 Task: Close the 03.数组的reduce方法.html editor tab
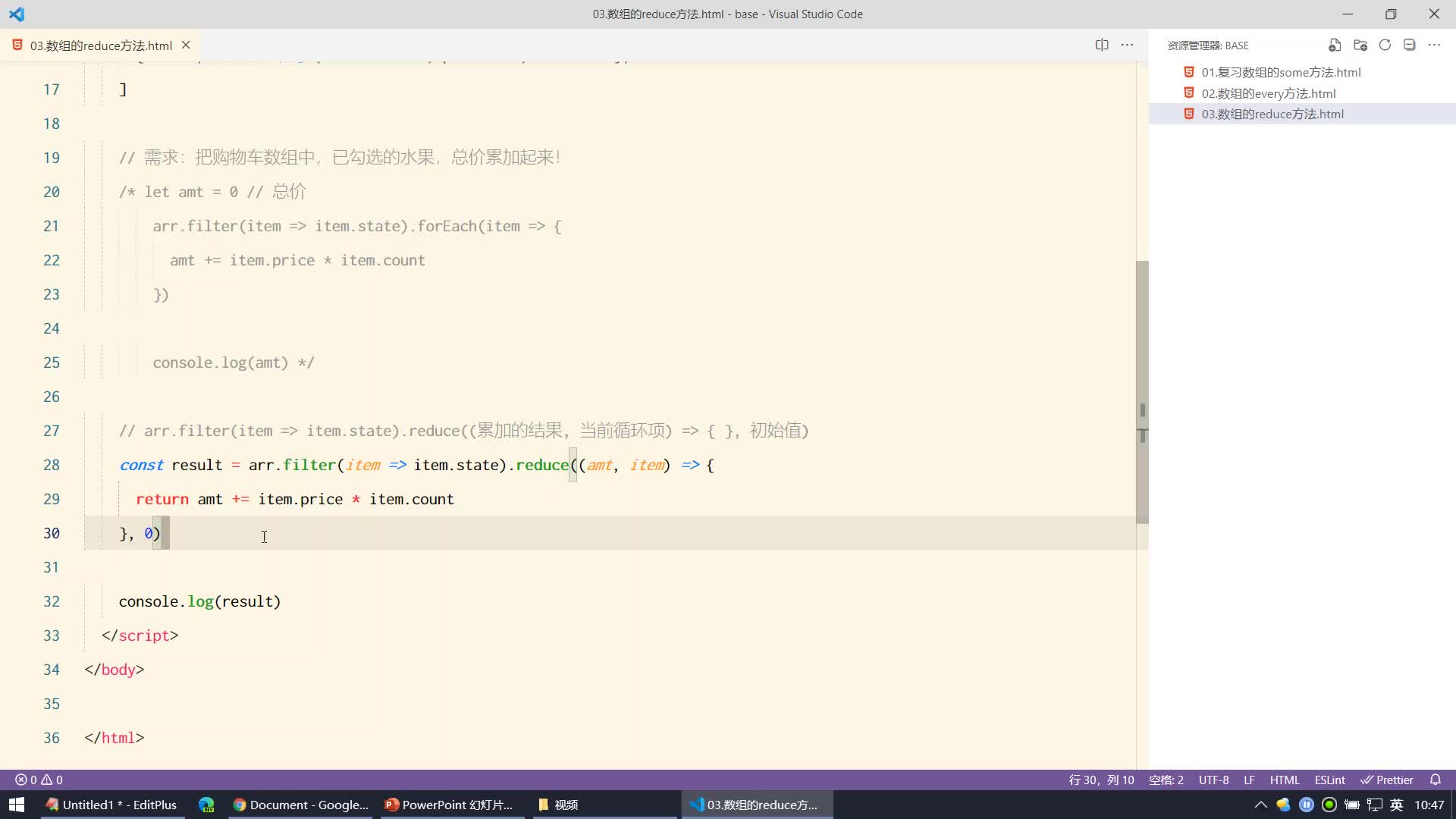coord(186,45)
